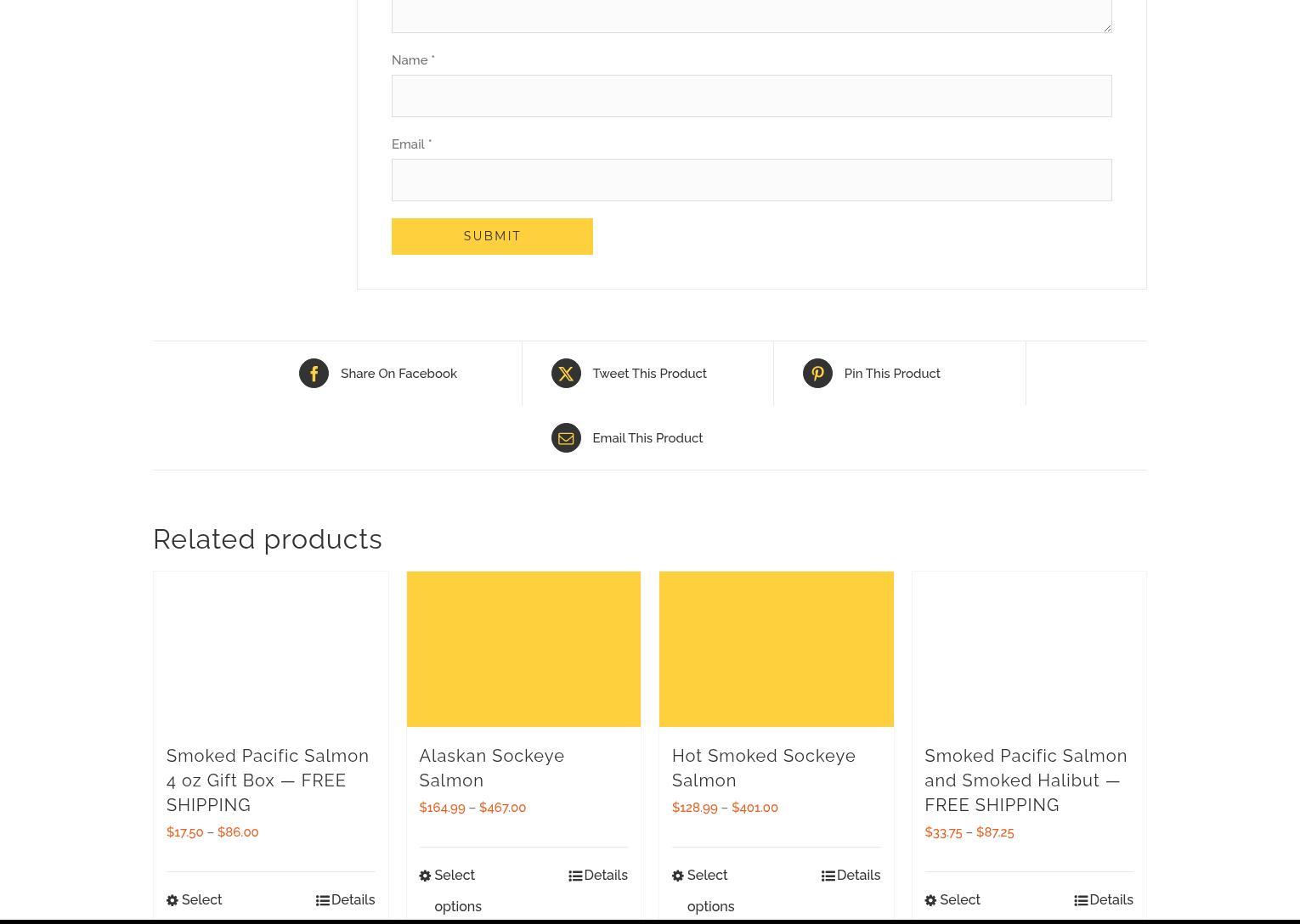Select Pin This Product link

pos(891,374)
